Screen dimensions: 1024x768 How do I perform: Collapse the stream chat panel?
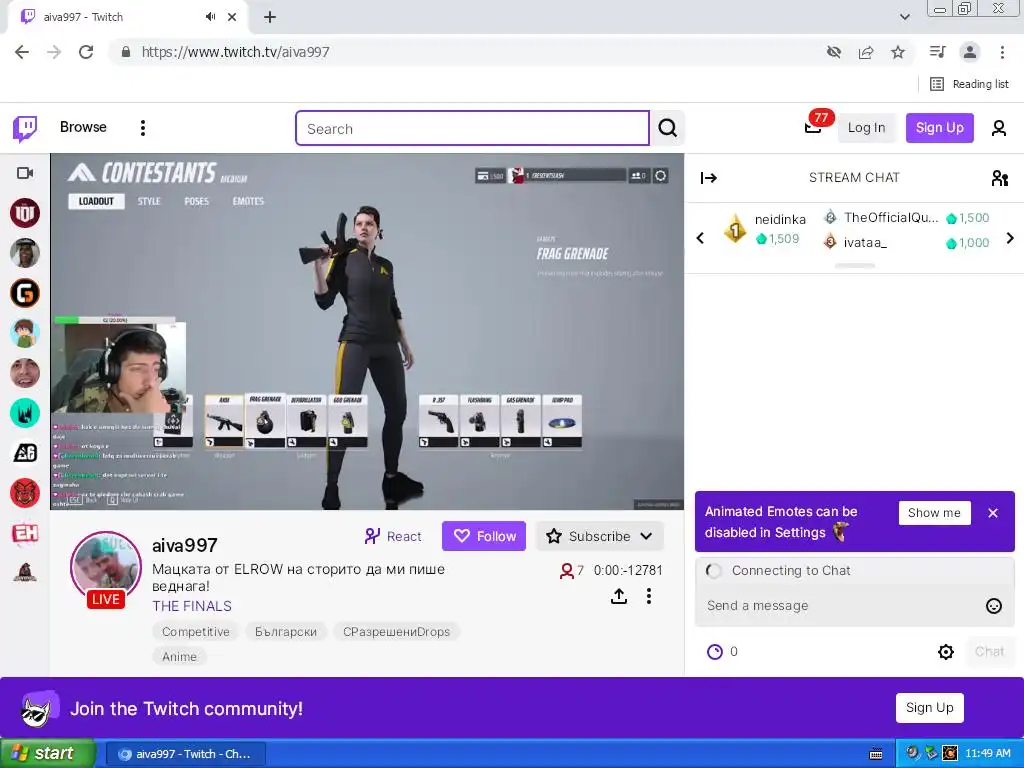coord(709,178)
